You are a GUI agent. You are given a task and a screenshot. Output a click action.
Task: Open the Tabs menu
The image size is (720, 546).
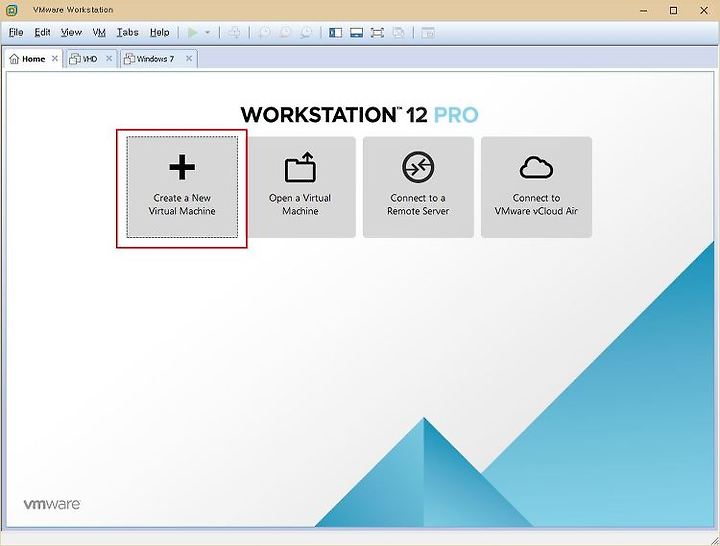127,33
